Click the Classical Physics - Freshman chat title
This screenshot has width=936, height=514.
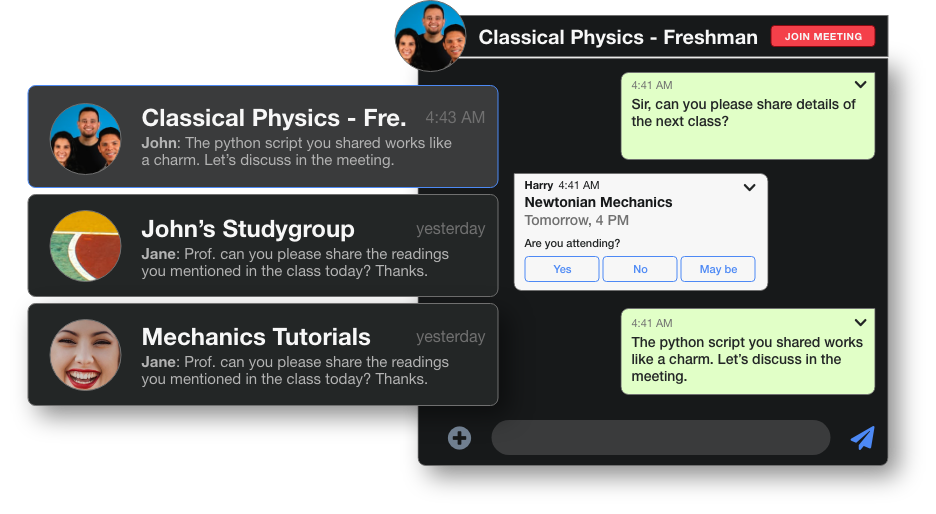click(x=618, y=37)
